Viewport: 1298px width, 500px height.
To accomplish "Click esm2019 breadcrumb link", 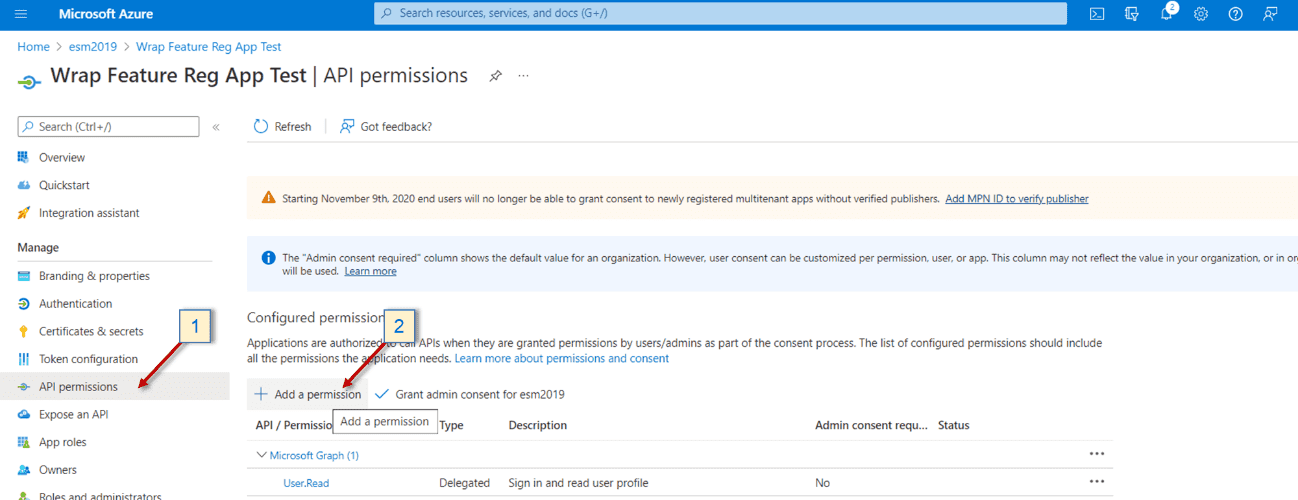I will (93, 47).
